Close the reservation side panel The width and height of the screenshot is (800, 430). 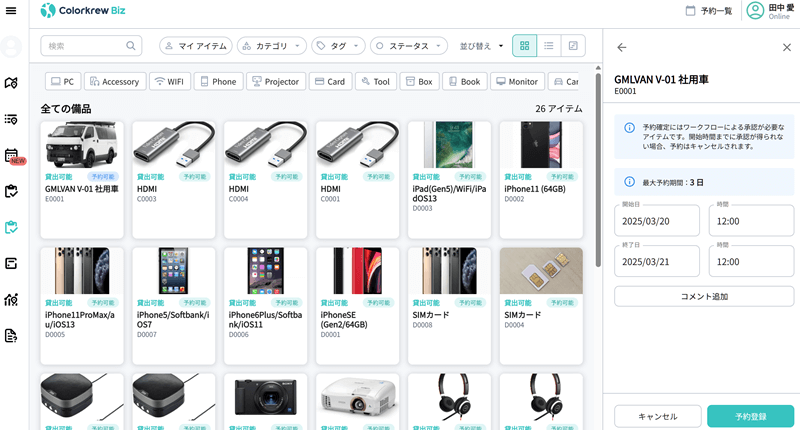787,47
